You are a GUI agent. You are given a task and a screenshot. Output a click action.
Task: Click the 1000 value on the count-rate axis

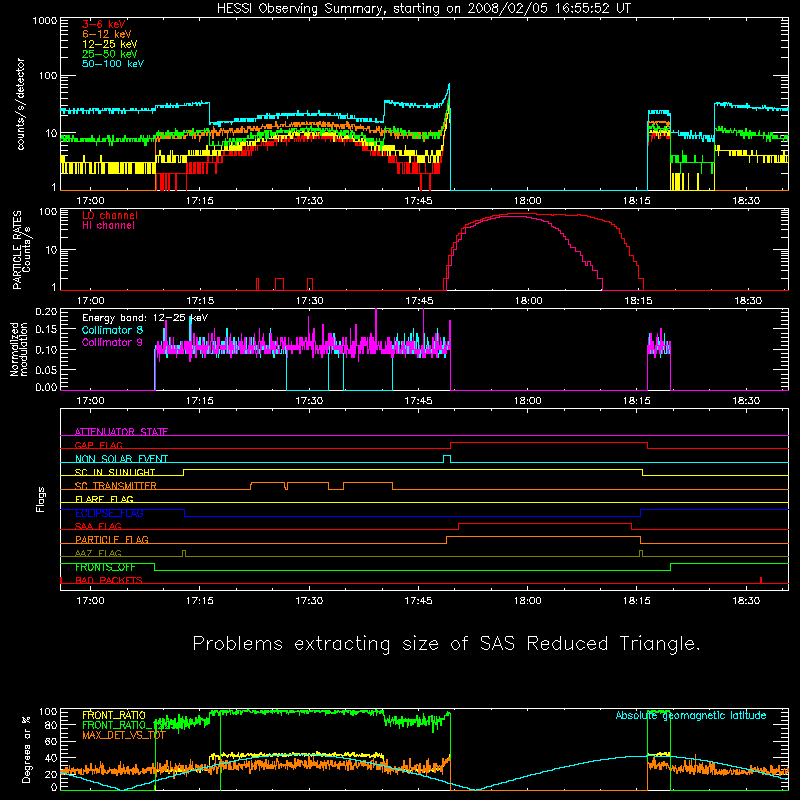click(45, 21)
